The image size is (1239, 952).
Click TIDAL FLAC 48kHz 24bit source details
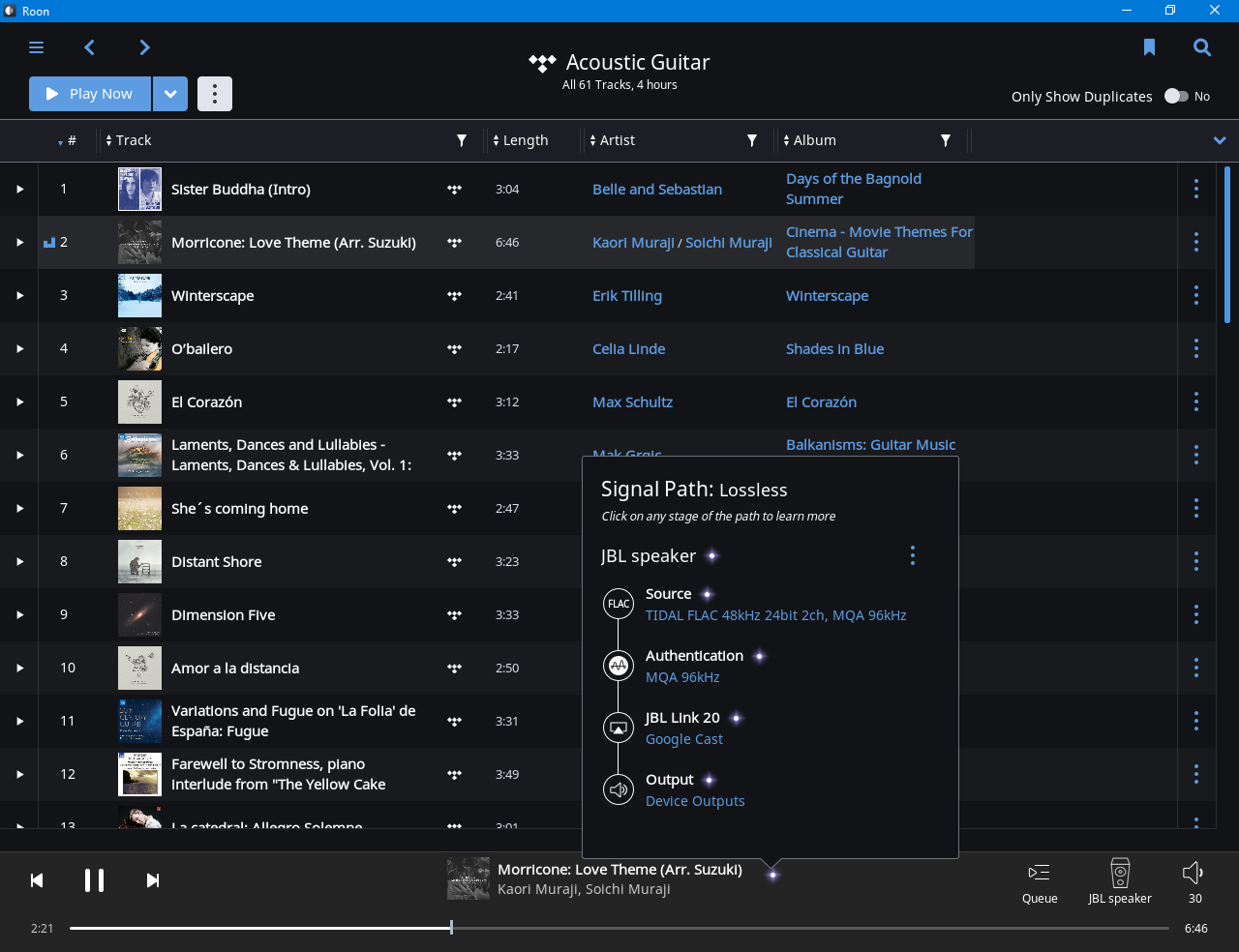click(776, 615)
